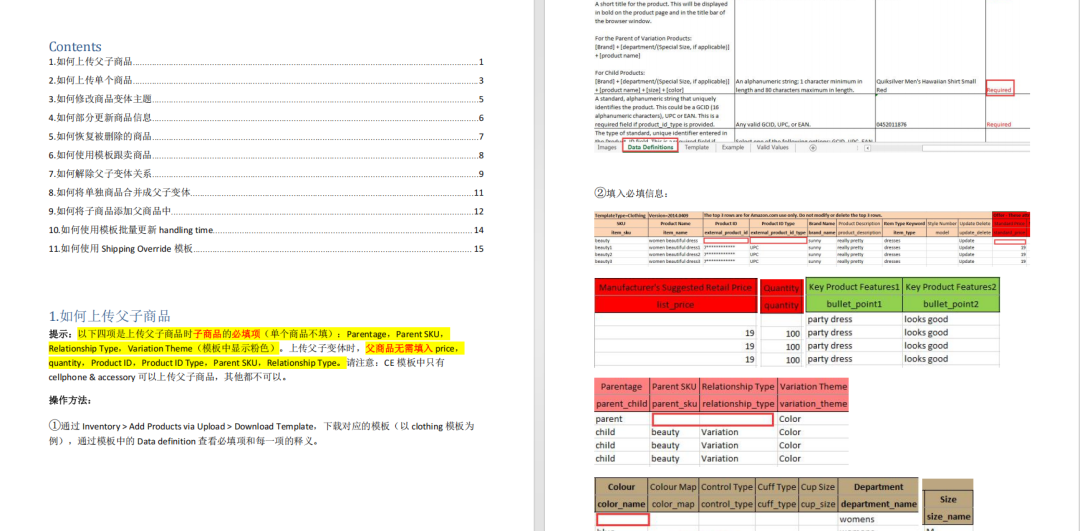
Task: Click the Parent SKU header cell
Action: tap(674, 387)
